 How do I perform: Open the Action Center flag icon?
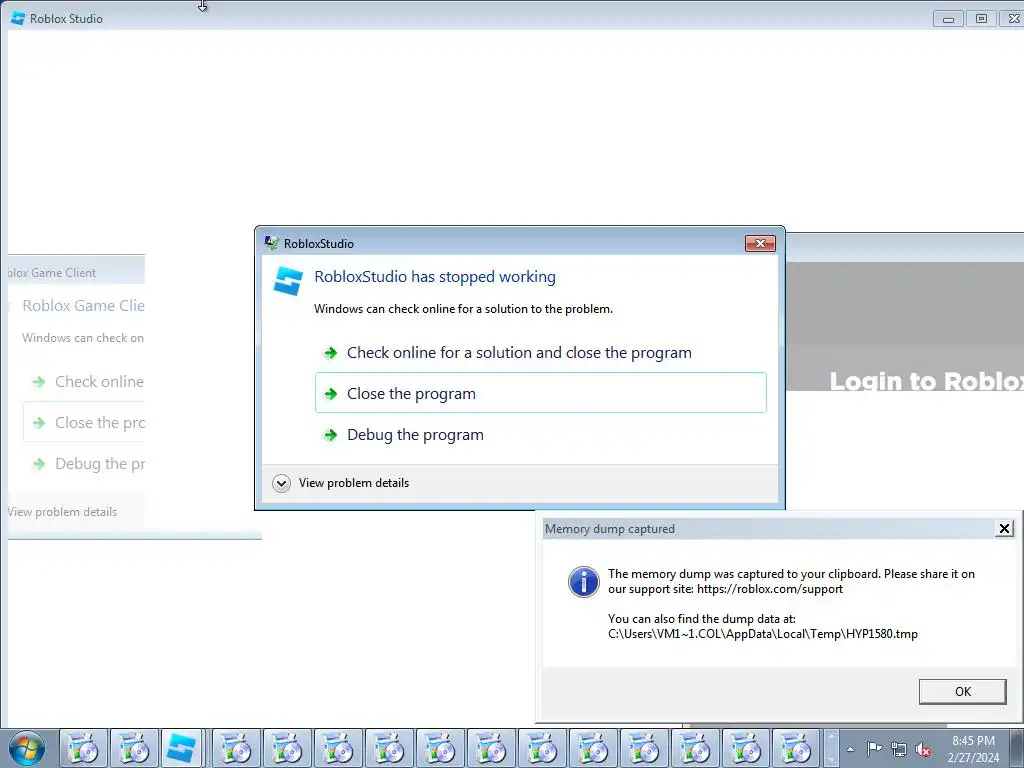(874, 748)
